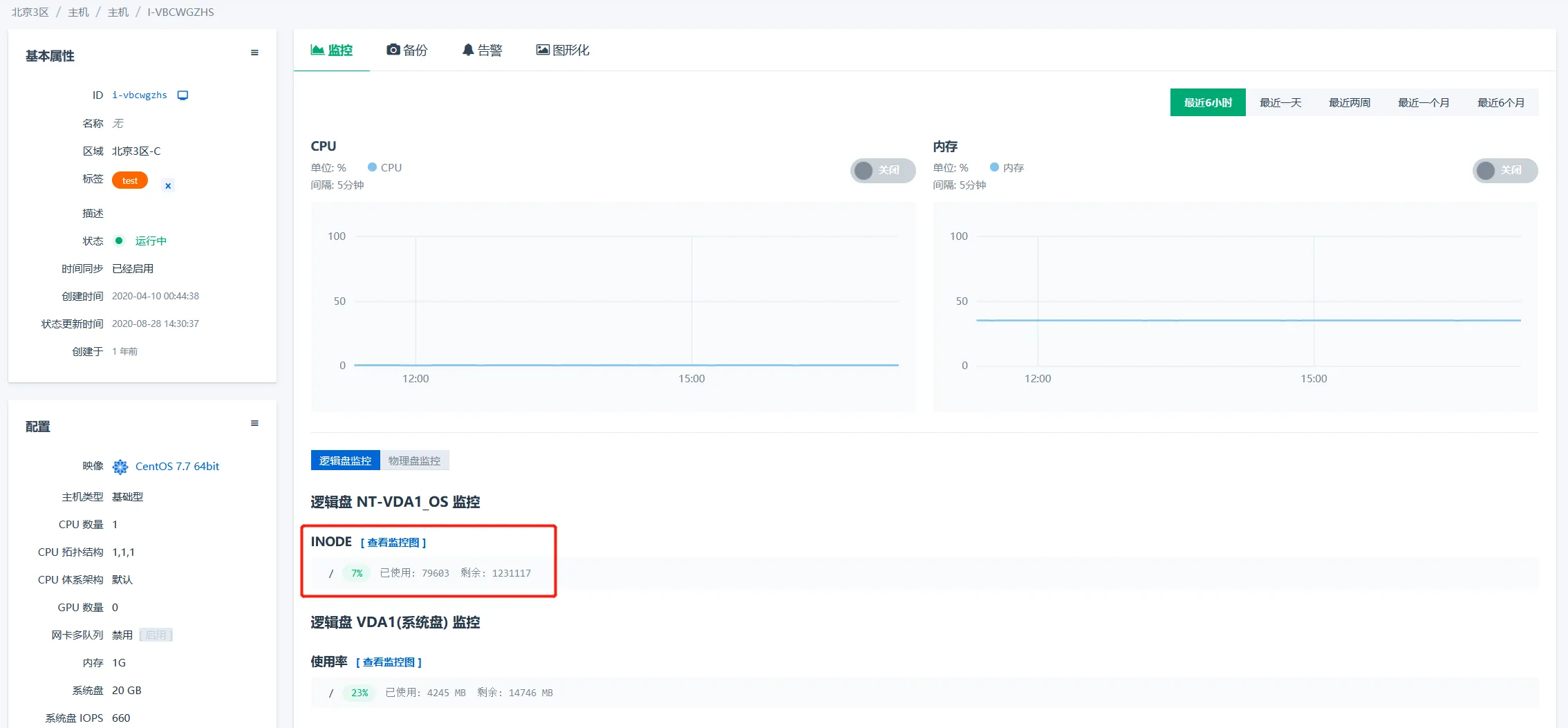Screen dimensions: 1568x728
Task: Click the green running status dot
Action: 119,241
